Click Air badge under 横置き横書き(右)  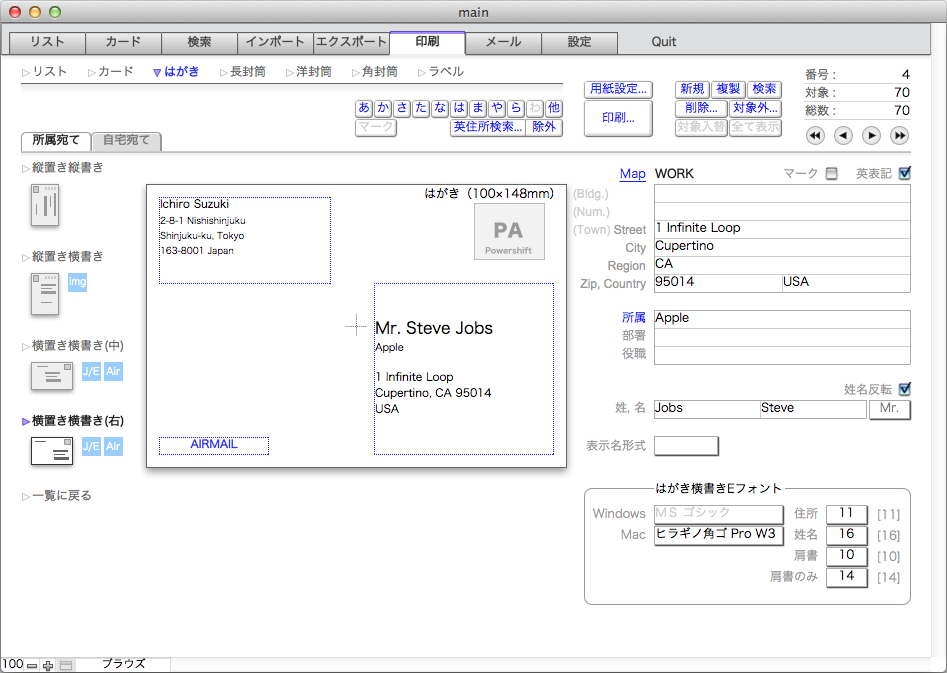(113, 446)
